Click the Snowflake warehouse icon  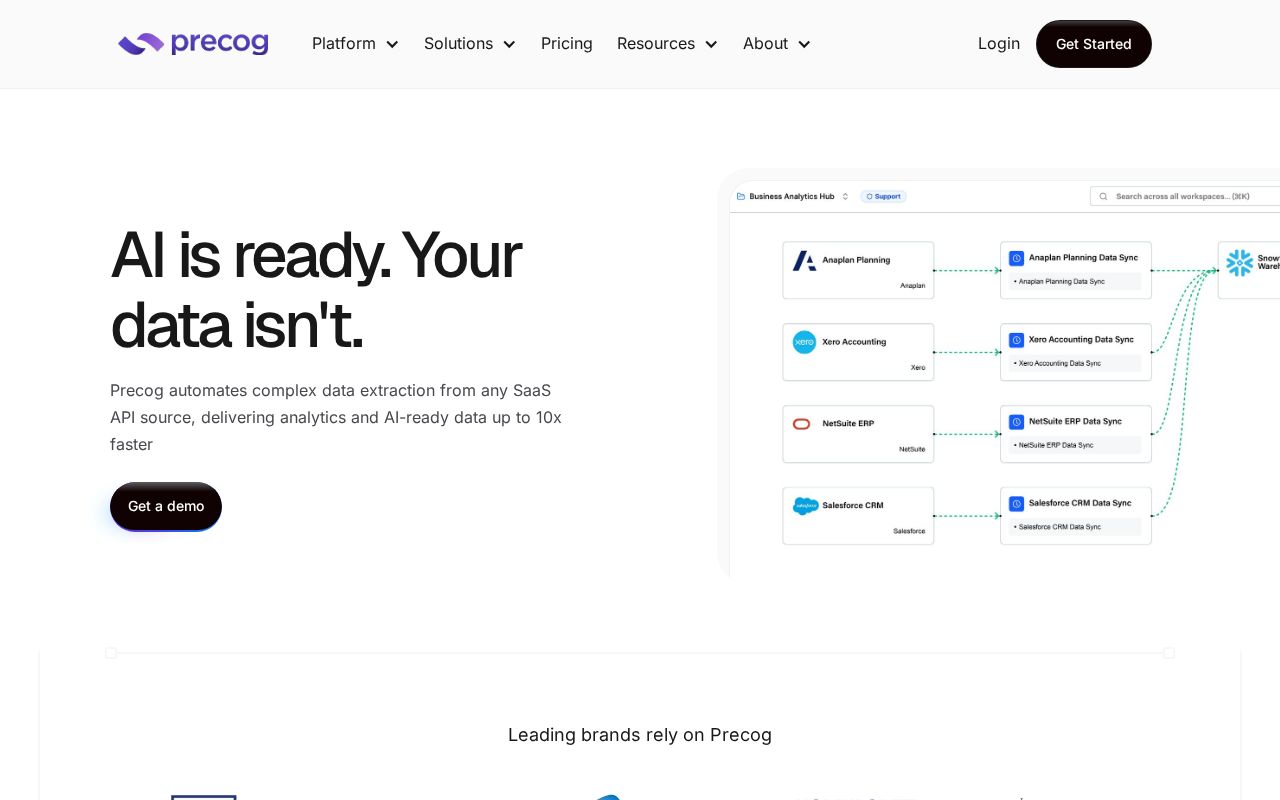pos(1240,263)
